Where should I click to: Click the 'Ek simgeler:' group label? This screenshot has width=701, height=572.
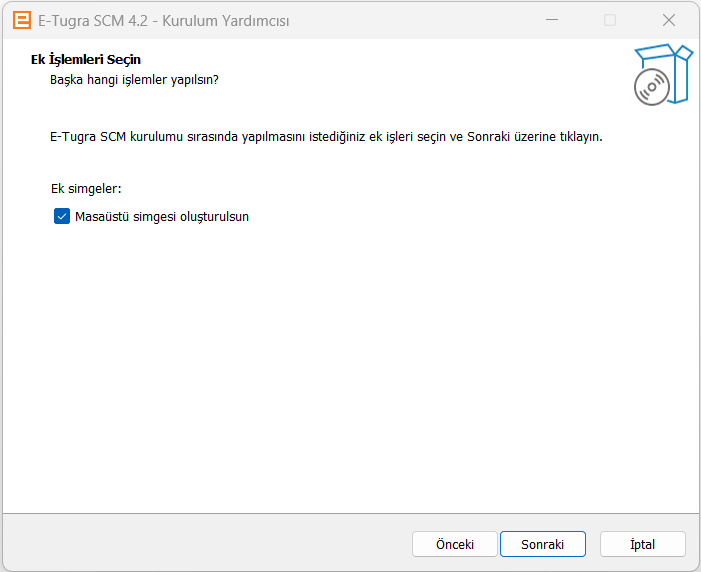tap(86, 188)
